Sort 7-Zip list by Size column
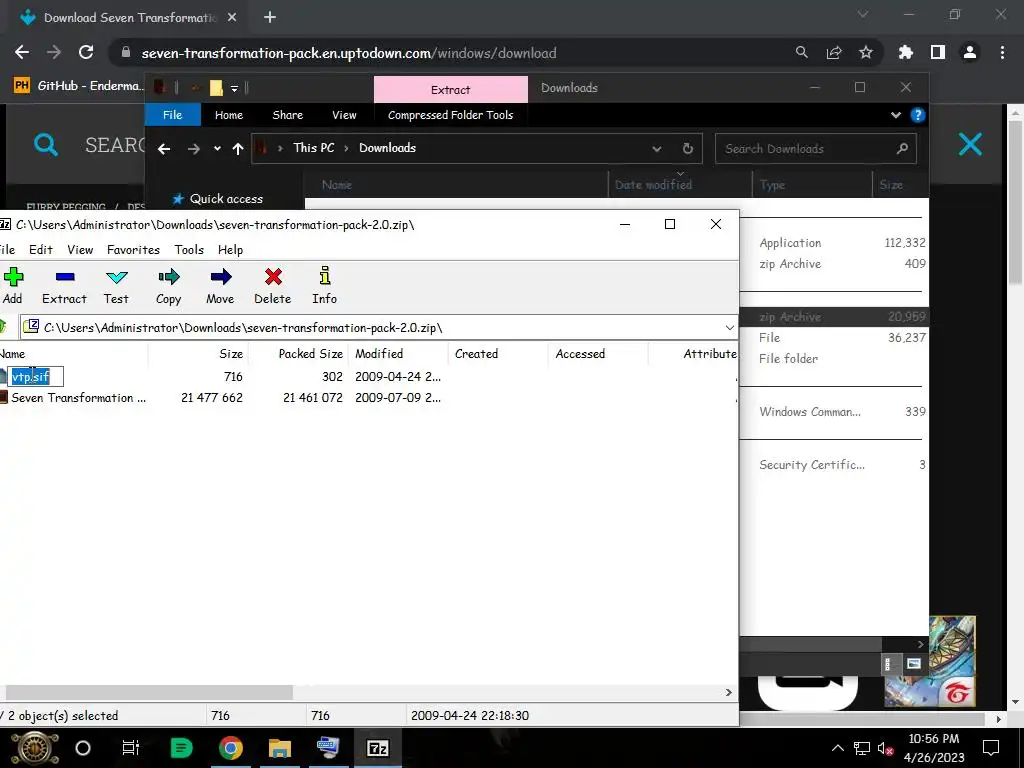The width and height of the screenshot is (1024, 768). pyautogui.click(x=199, y=354)
